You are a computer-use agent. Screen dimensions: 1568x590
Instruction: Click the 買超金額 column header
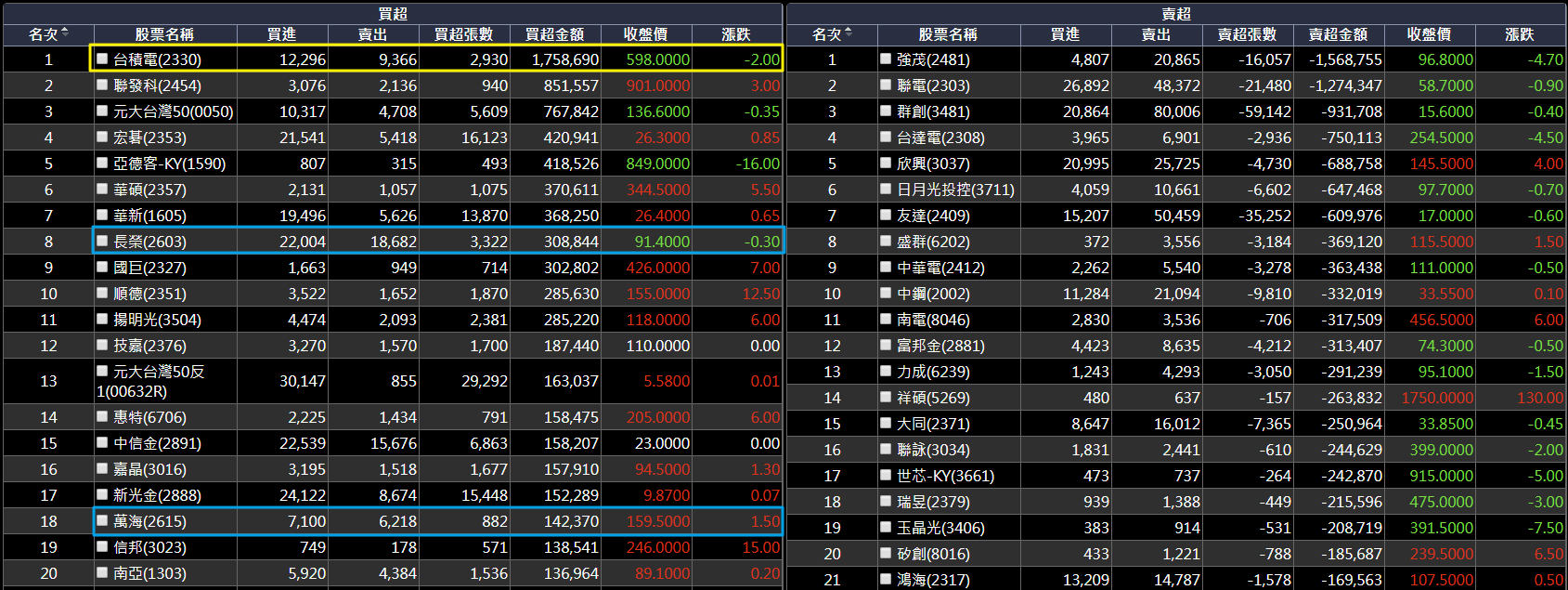555,34
